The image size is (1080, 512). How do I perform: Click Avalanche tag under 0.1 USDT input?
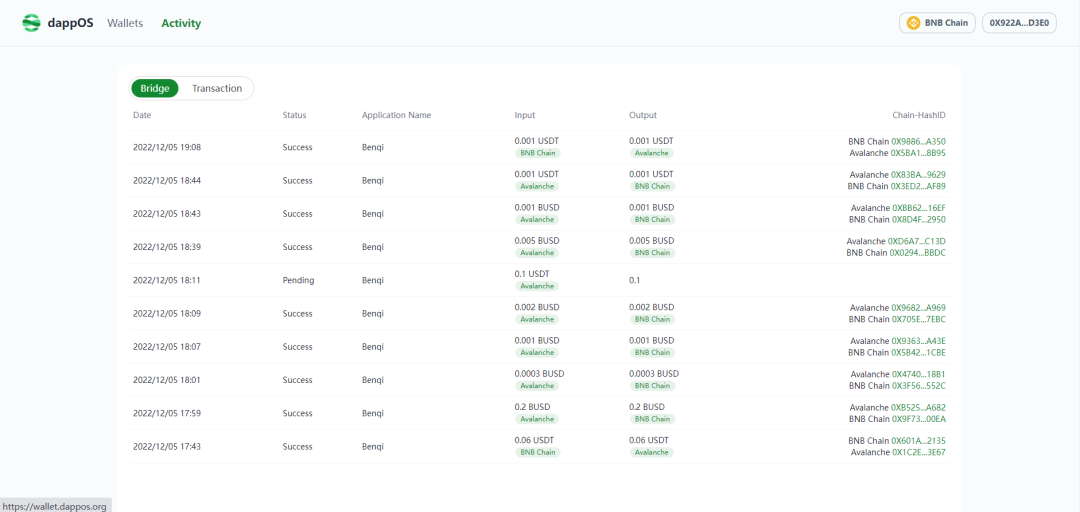537,286
